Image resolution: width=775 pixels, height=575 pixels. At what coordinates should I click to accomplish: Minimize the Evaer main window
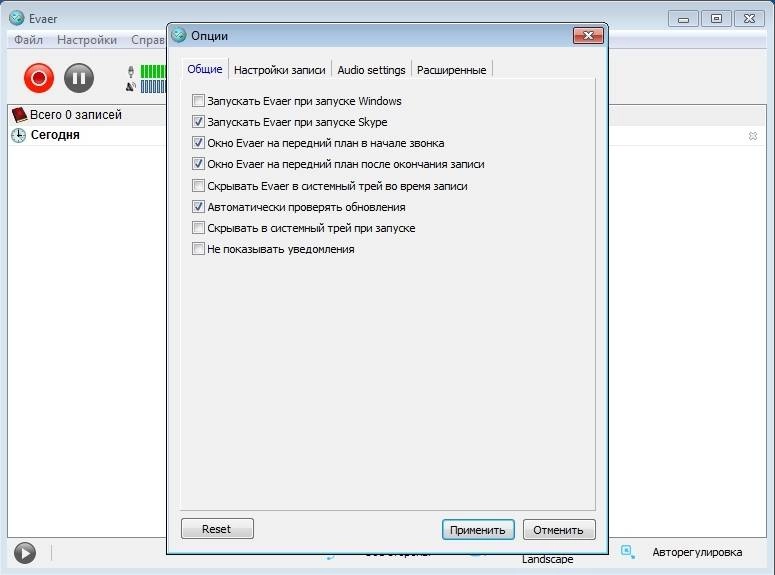[x=683, y=19]
